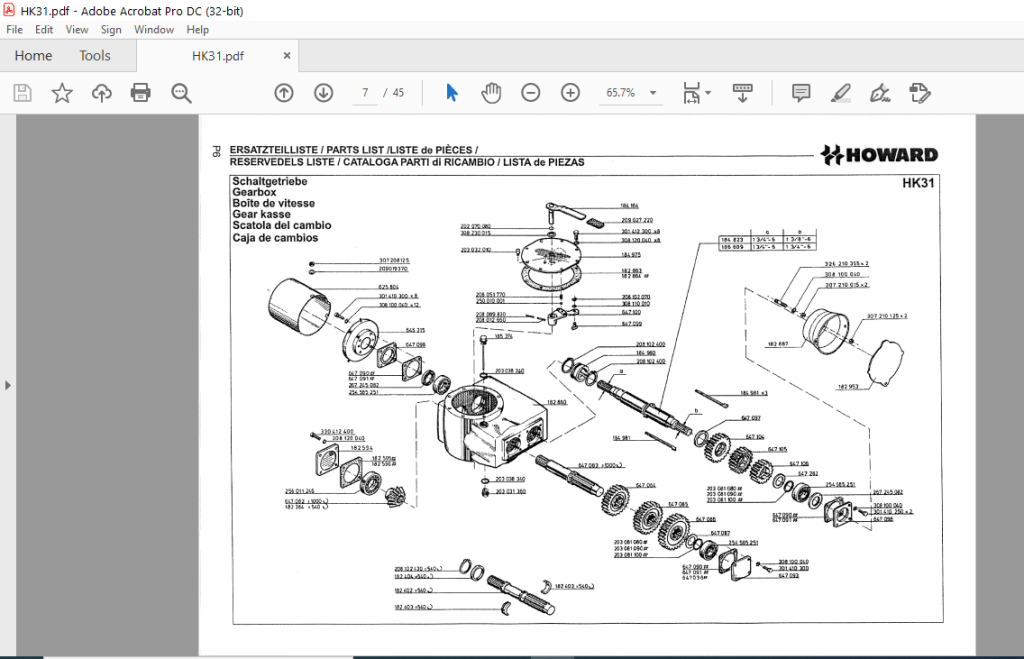Viewport: 1024px width, 659px height.
Task: Click the HOWARD logo on the page
Action: tap(879, 155)
